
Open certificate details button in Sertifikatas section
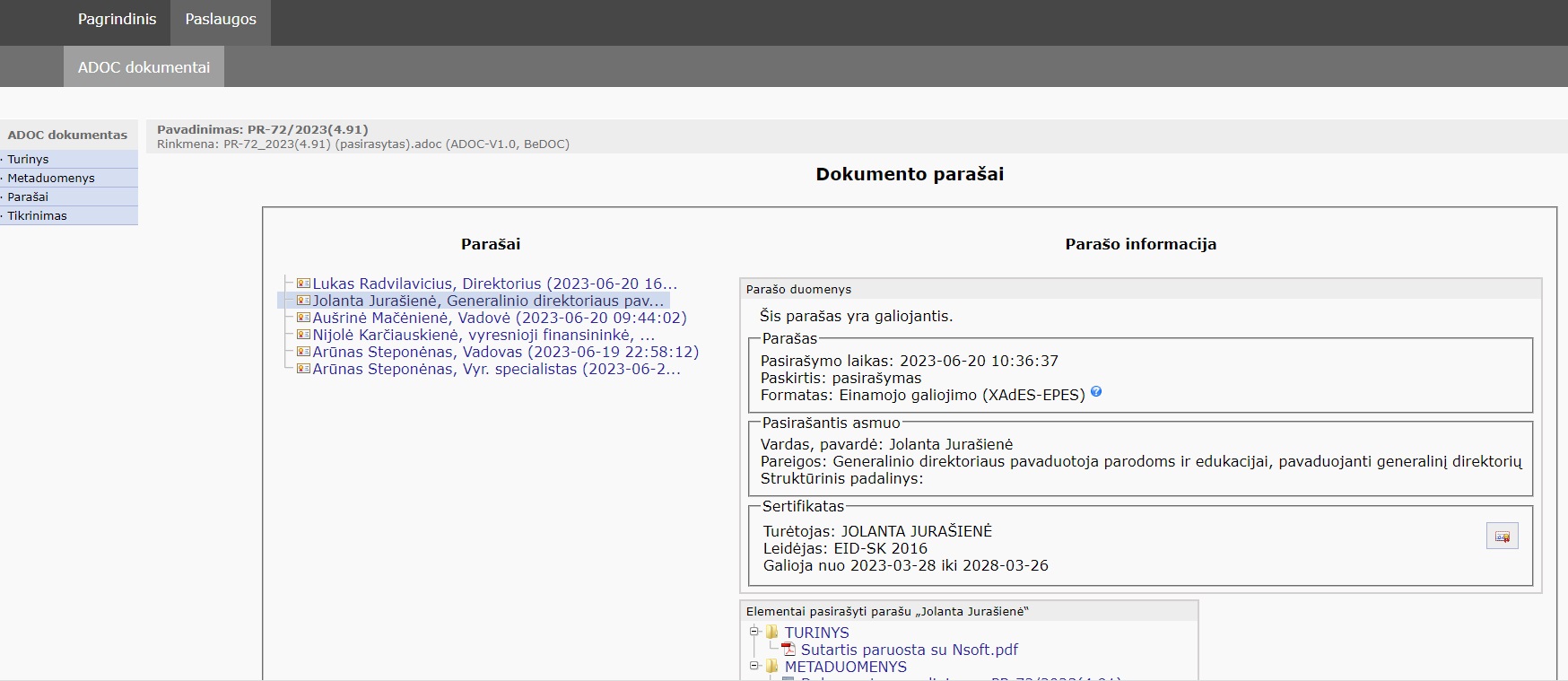click(1502, 537)
